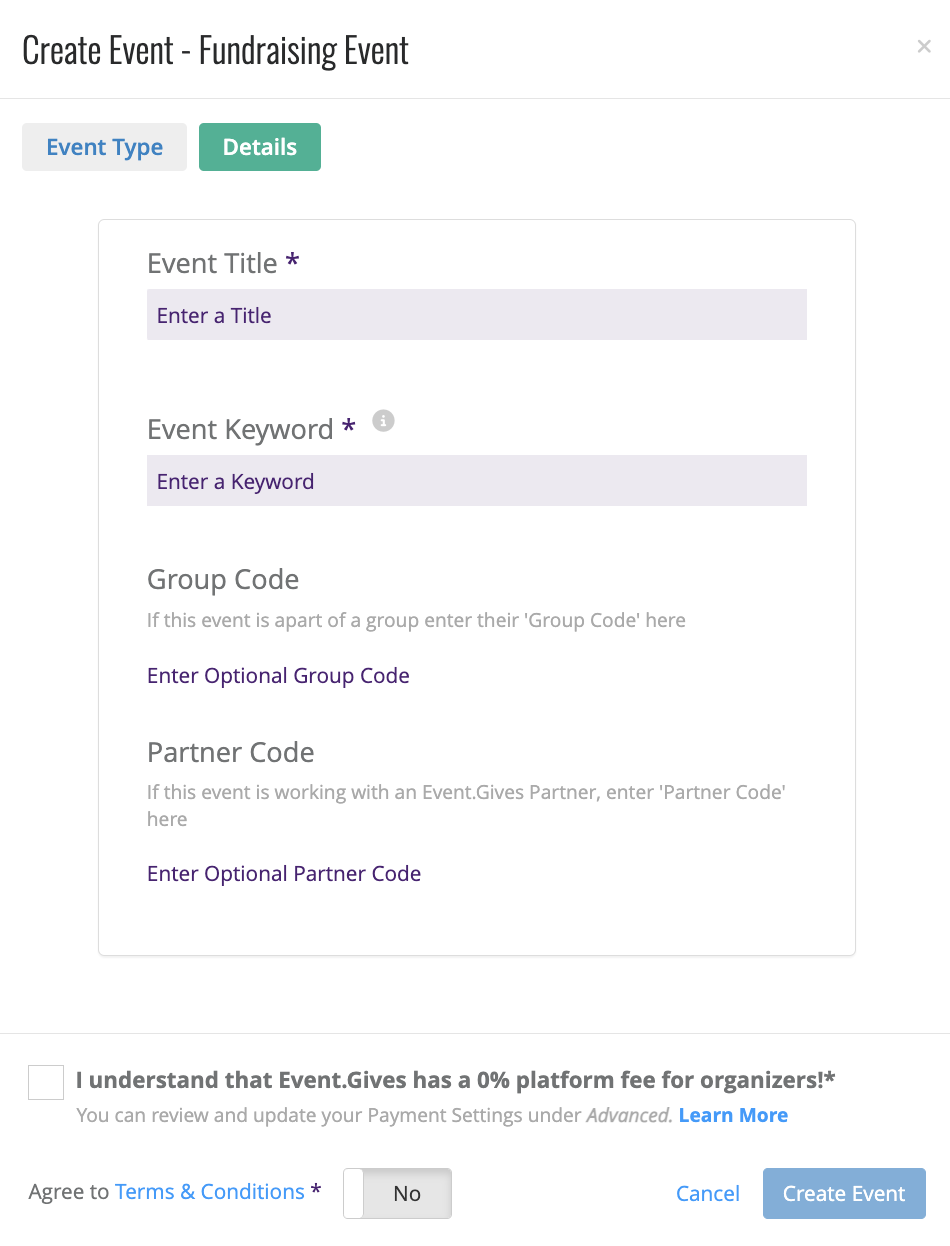
Task: Check the 0% platform fee acknowledgment box
Action: coord(46,1082)
